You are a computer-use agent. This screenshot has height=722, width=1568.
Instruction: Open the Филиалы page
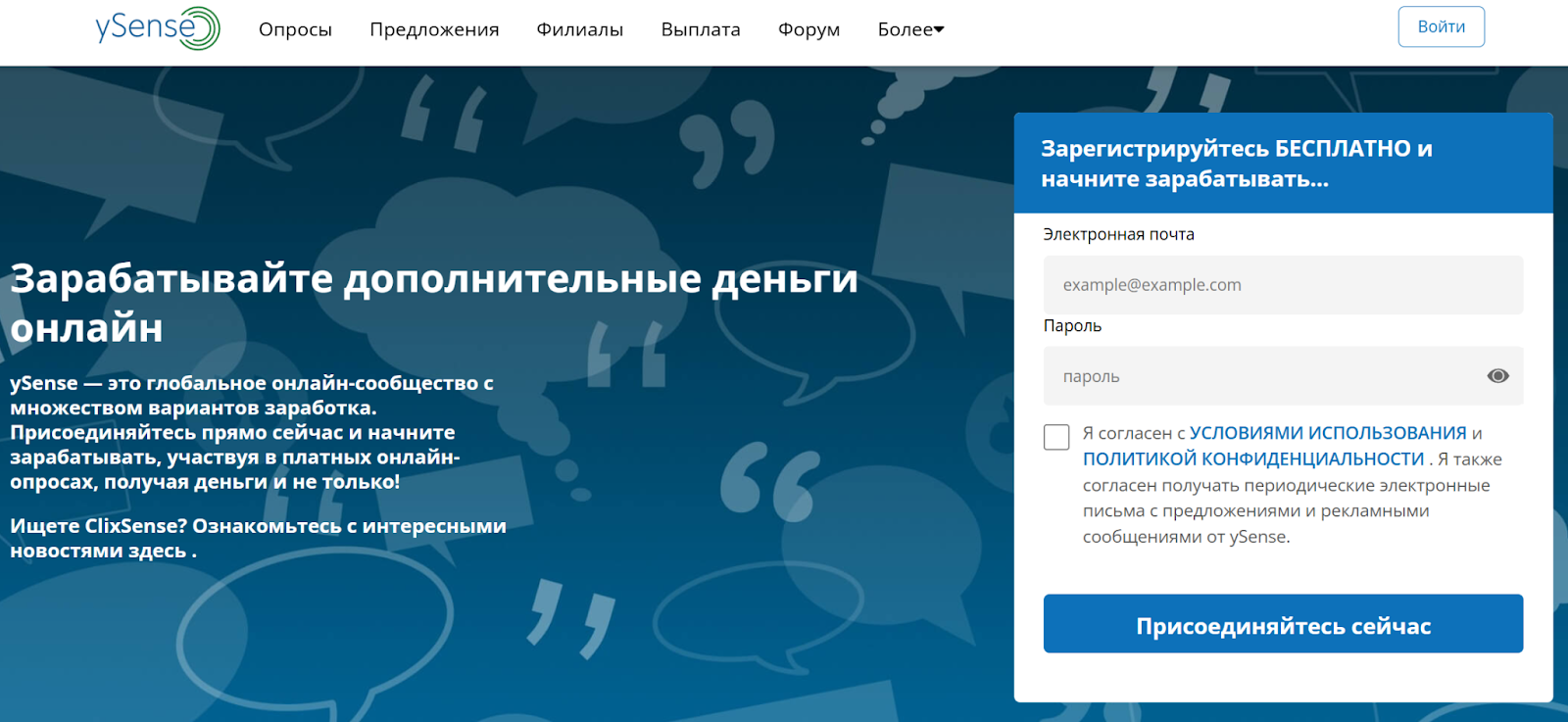click(x=580, y=29)
